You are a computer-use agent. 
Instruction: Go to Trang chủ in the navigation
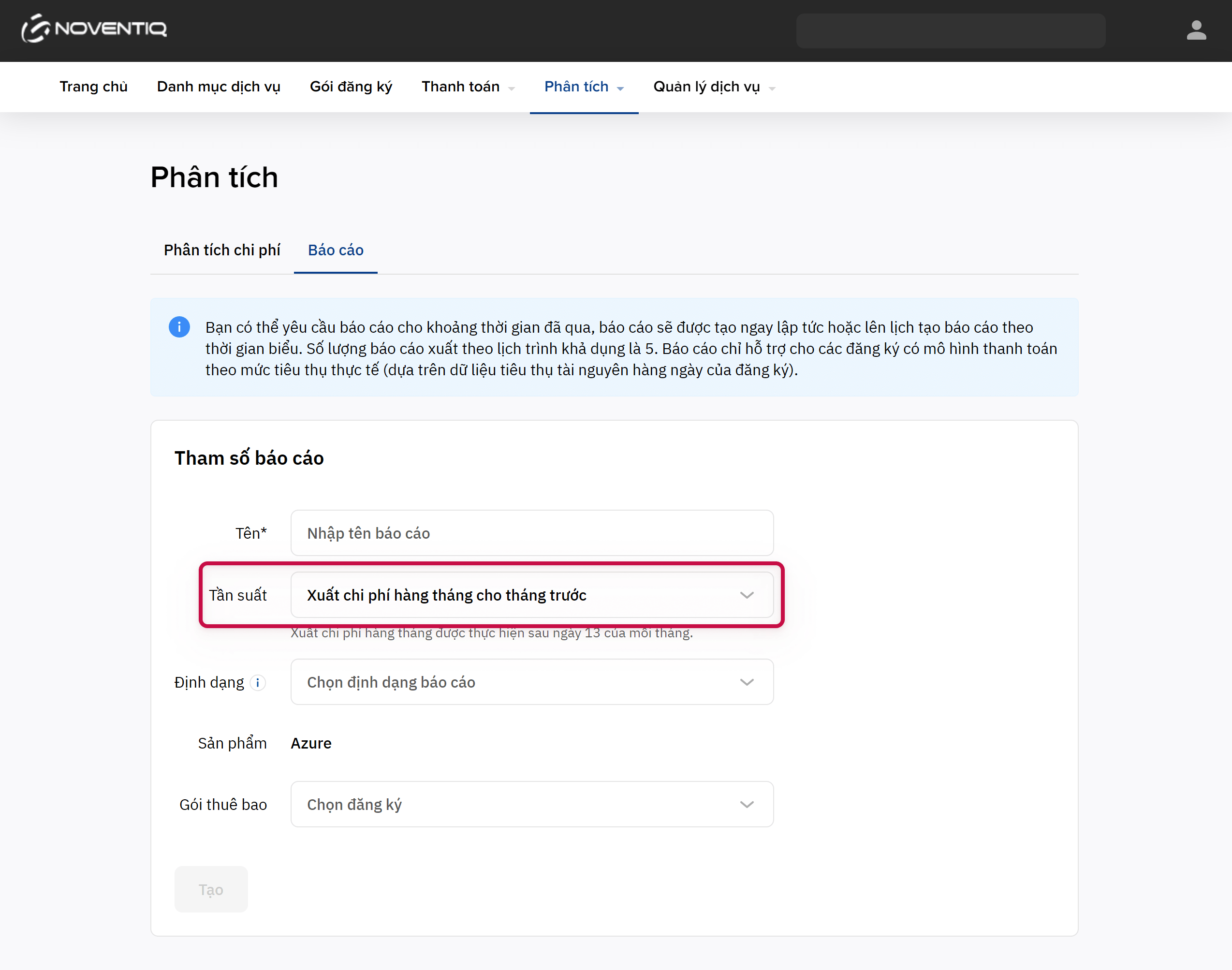pos(94,87)
